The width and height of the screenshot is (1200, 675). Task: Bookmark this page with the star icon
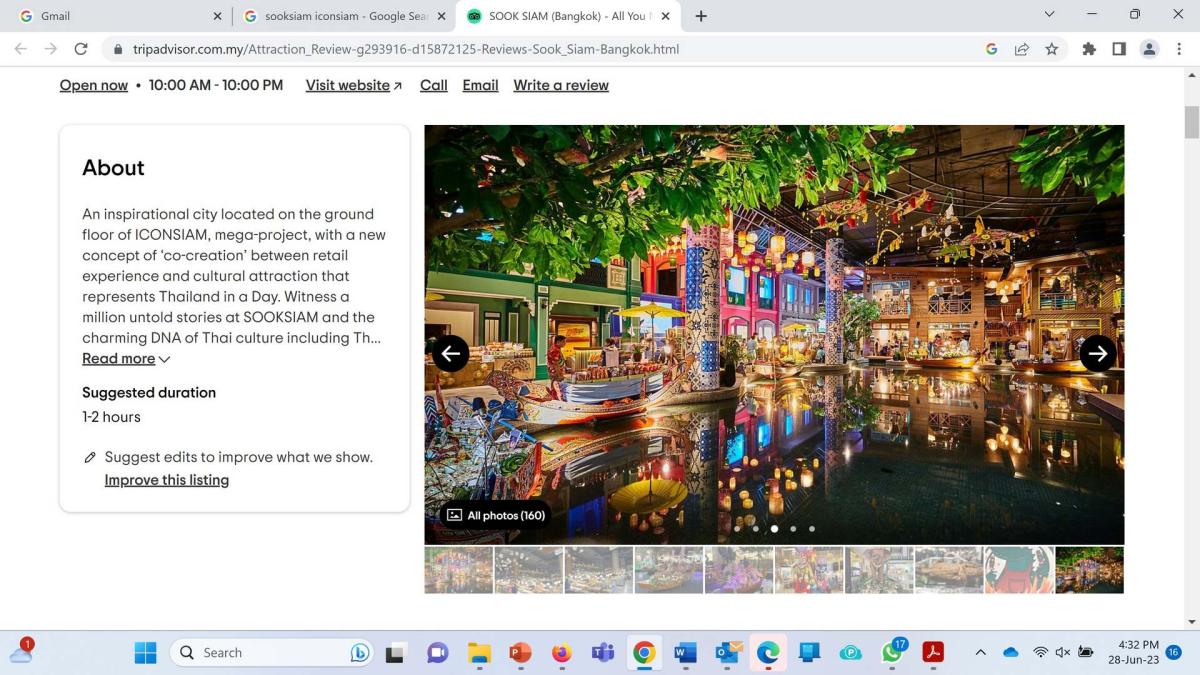[x=1051, y=49]
